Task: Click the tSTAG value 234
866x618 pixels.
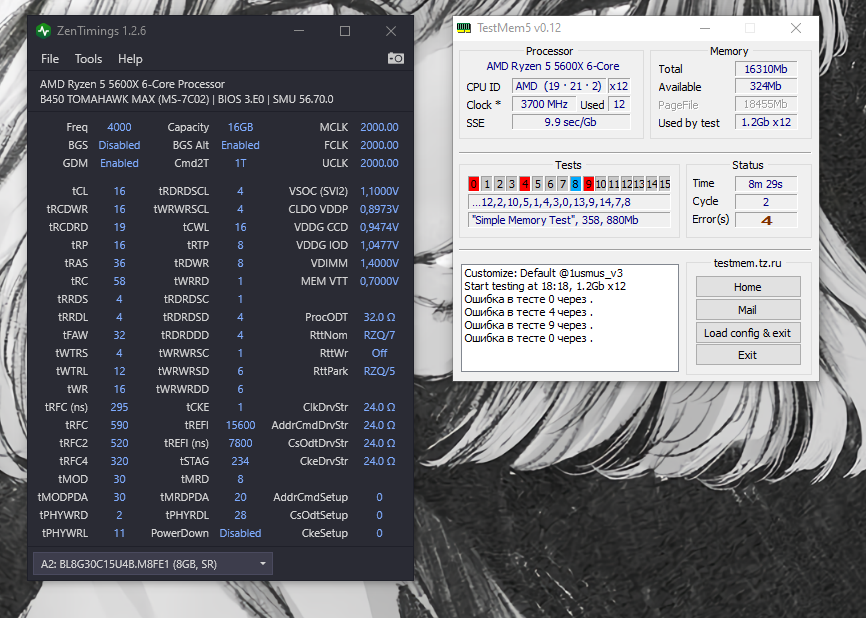Action: pyautogui.click(x=240, y=461)
